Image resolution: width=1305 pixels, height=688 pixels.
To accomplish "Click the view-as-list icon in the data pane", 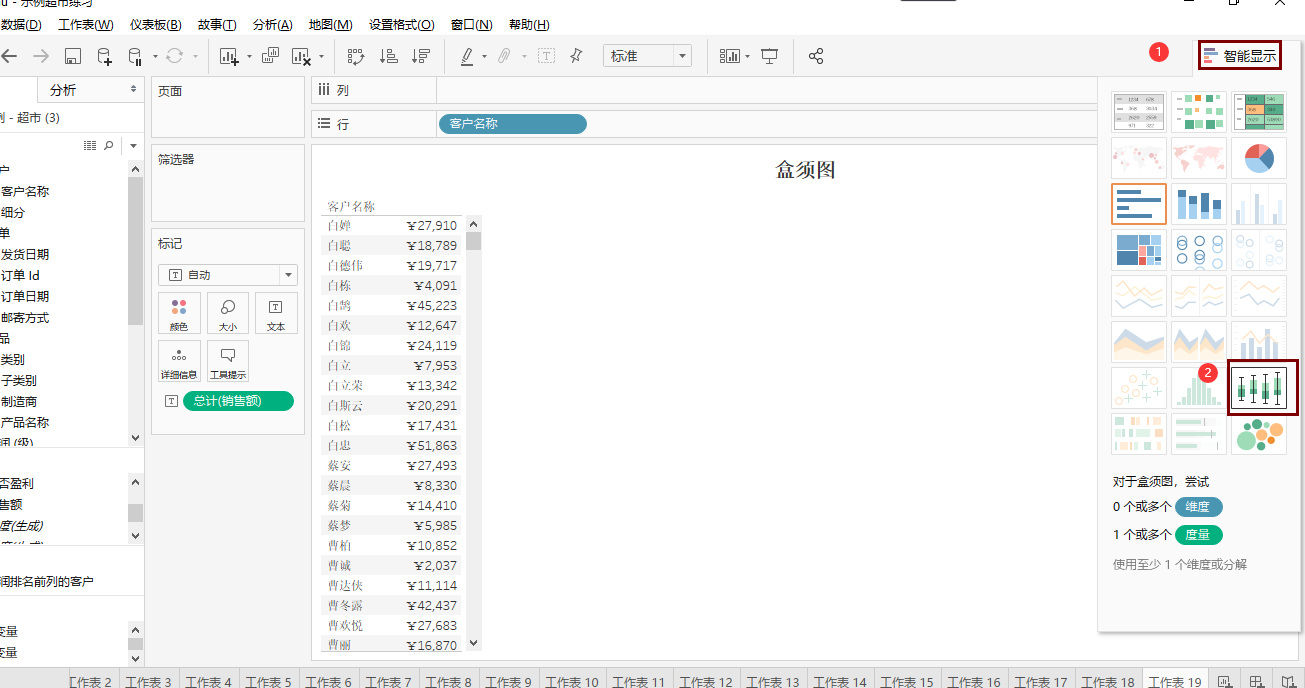I will pyautogui.click(x=90, y=146).
